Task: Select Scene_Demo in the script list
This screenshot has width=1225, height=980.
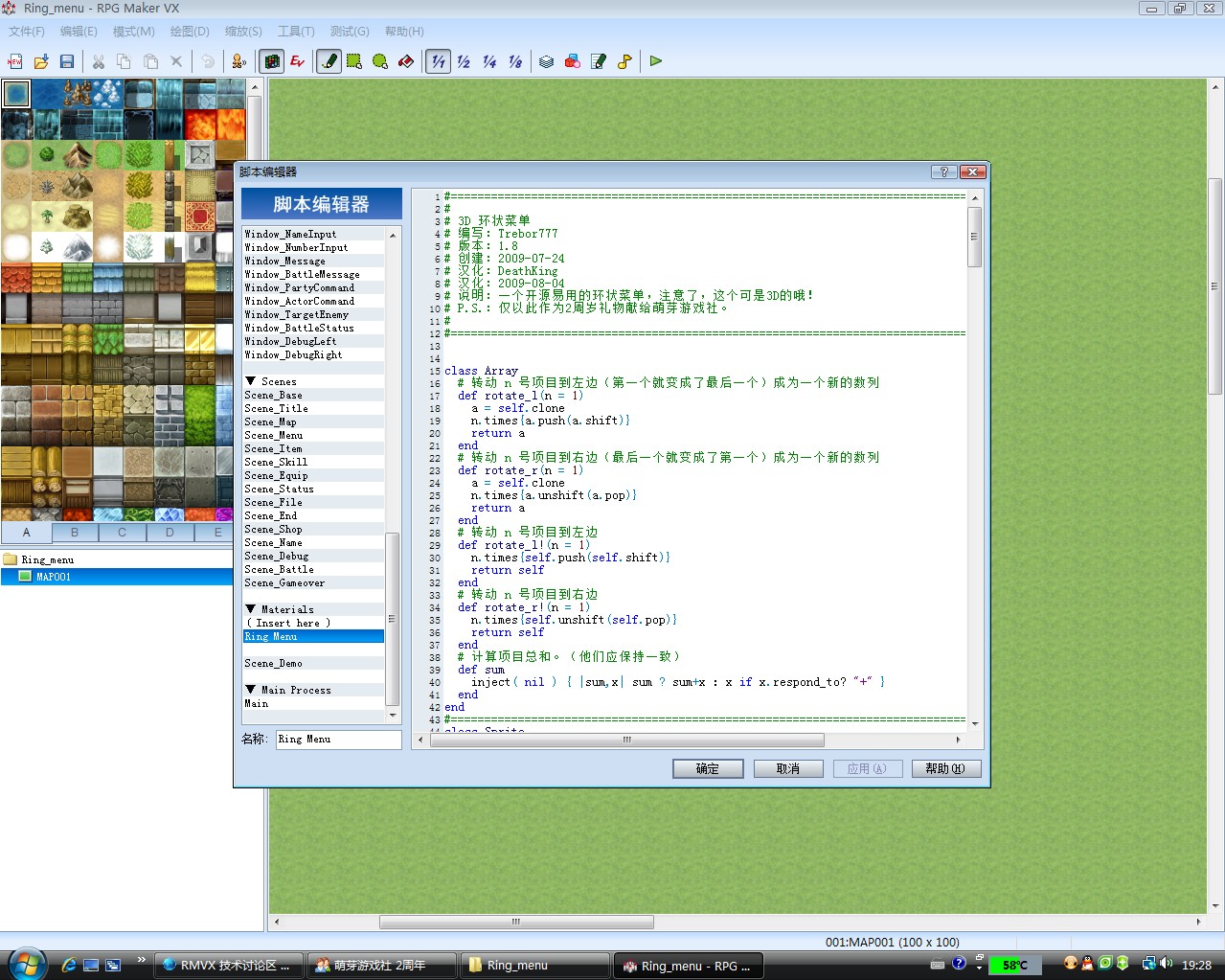Action: [313, 664]
